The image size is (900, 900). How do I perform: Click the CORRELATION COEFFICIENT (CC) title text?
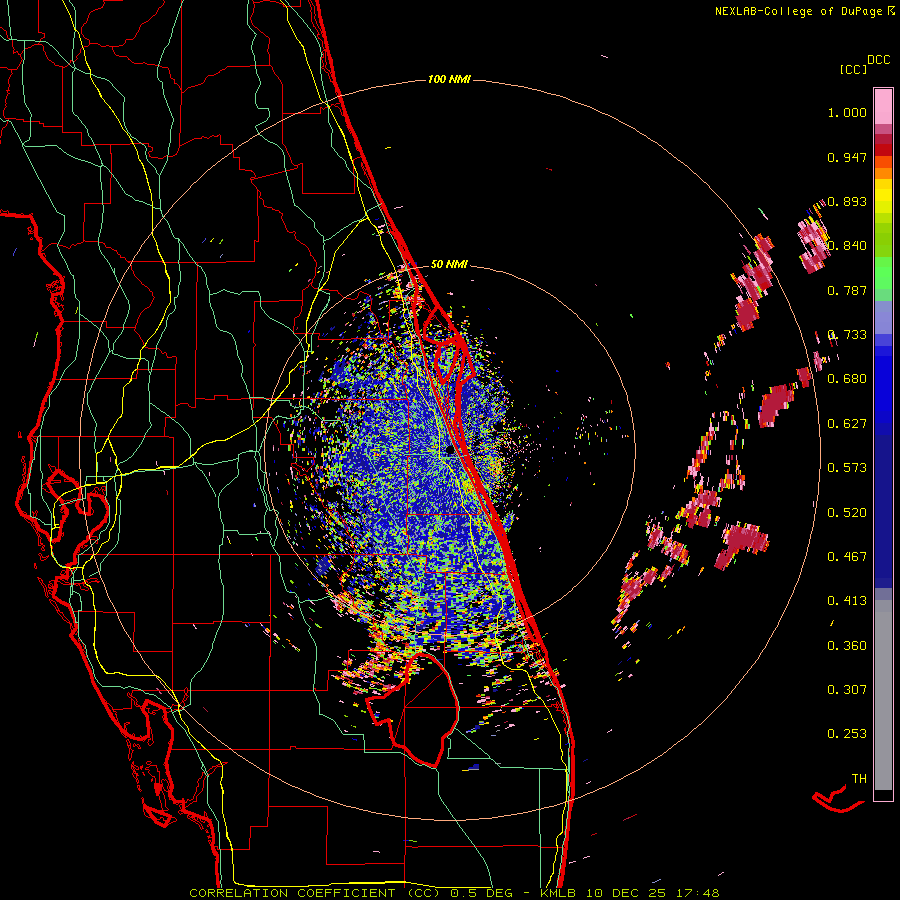click(315, 893)
